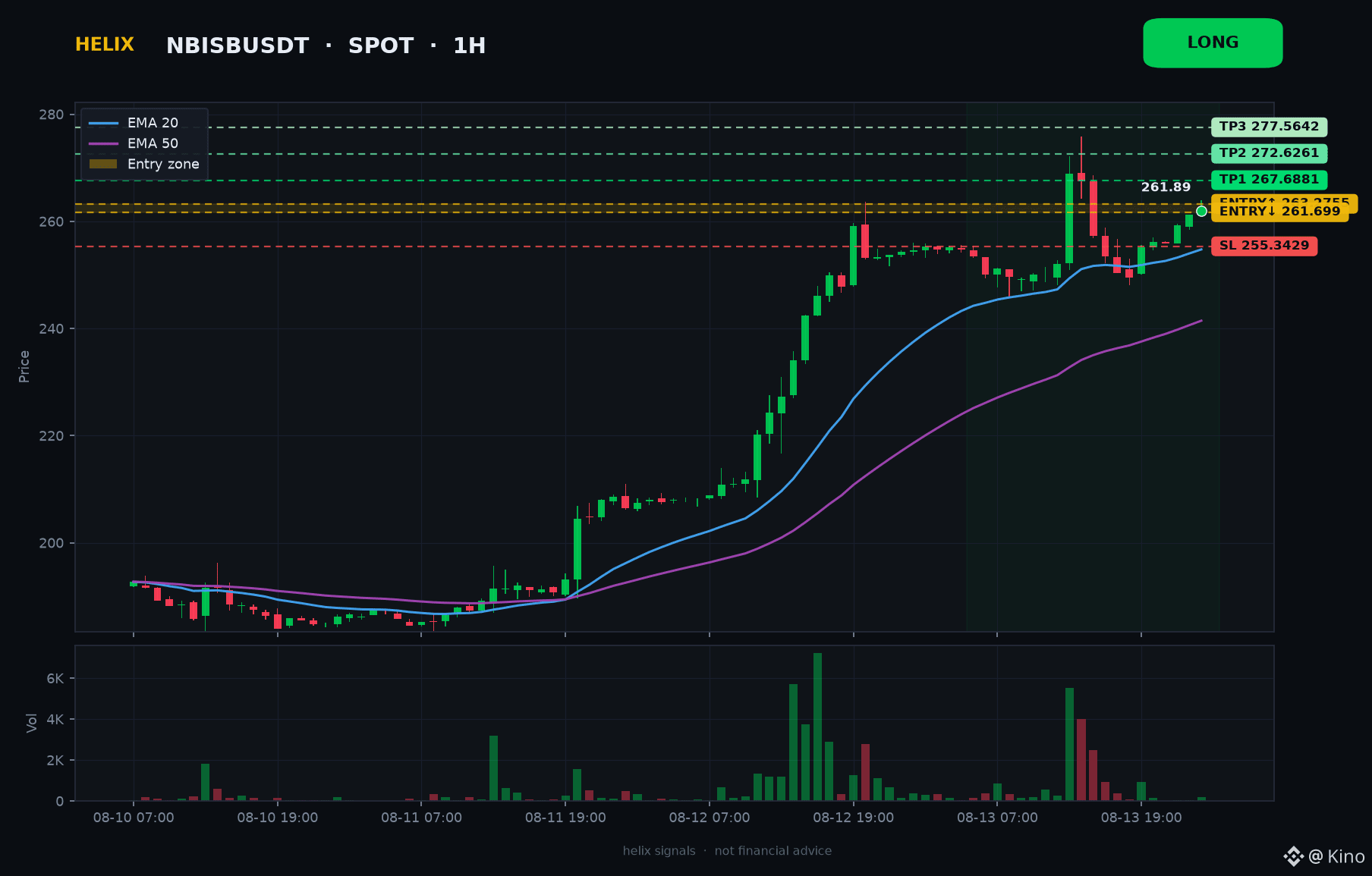The height and width of the screenshot is (876, 1372).
Task: Click the 260 price axis label
Action: pos(52,222)
